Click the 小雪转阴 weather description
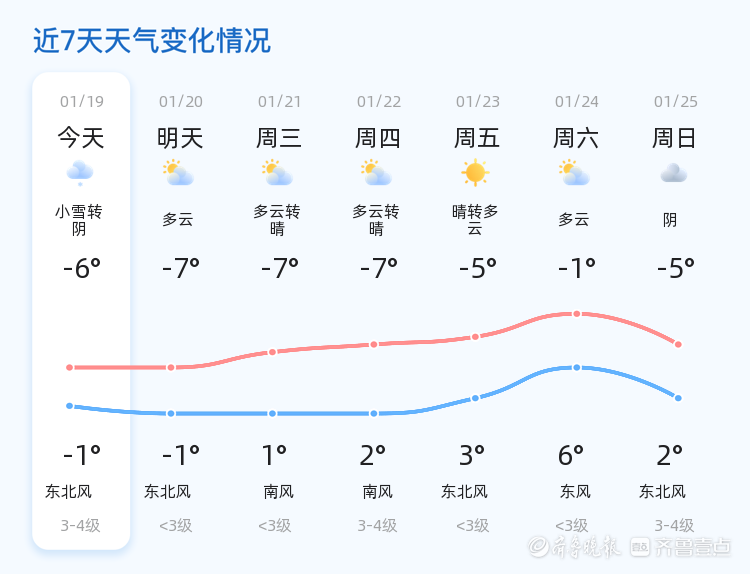 pos(79,220)
